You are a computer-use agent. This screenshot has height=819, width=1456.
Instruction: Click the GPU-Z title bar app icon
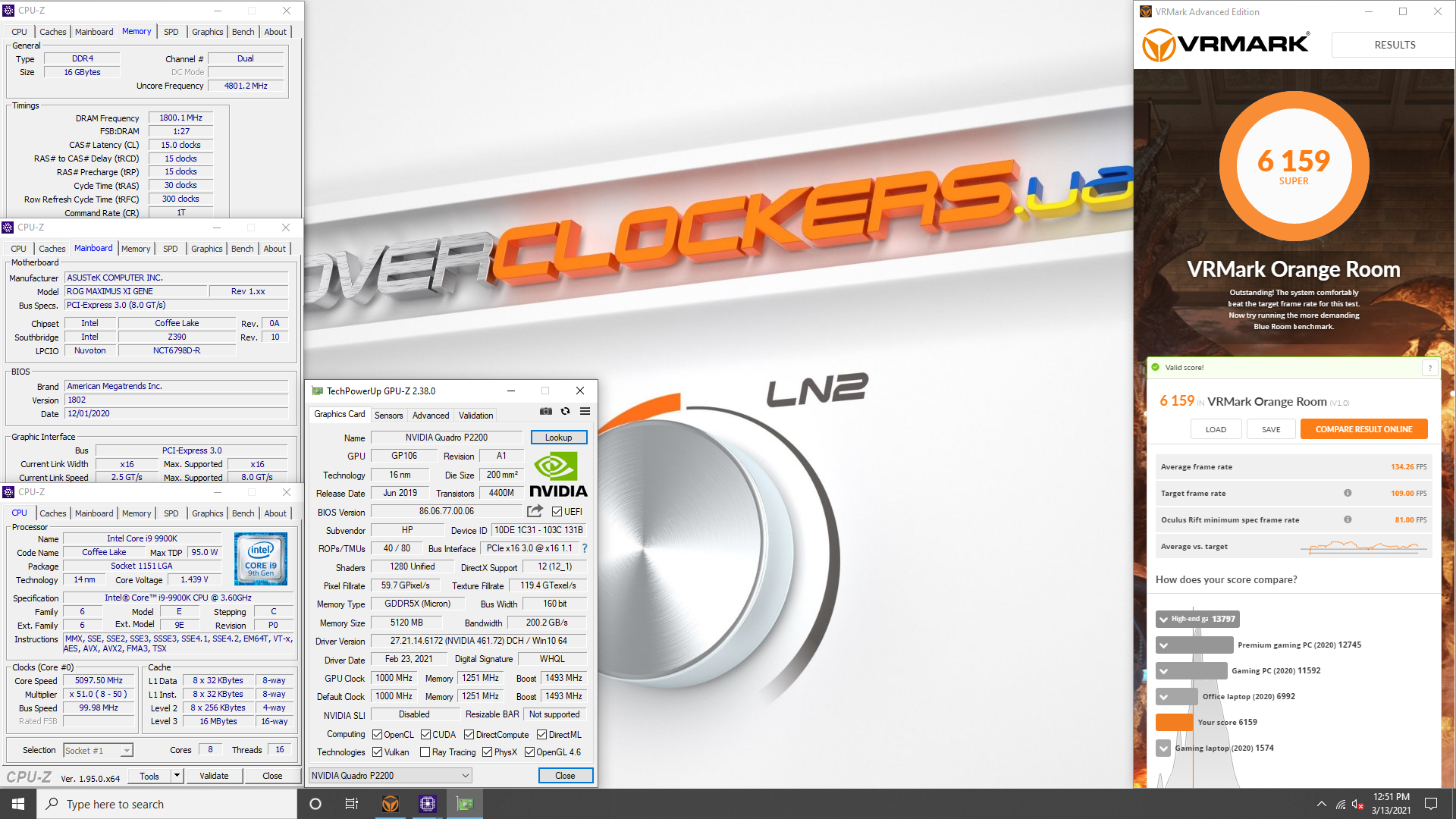click(x=317, y=391)
